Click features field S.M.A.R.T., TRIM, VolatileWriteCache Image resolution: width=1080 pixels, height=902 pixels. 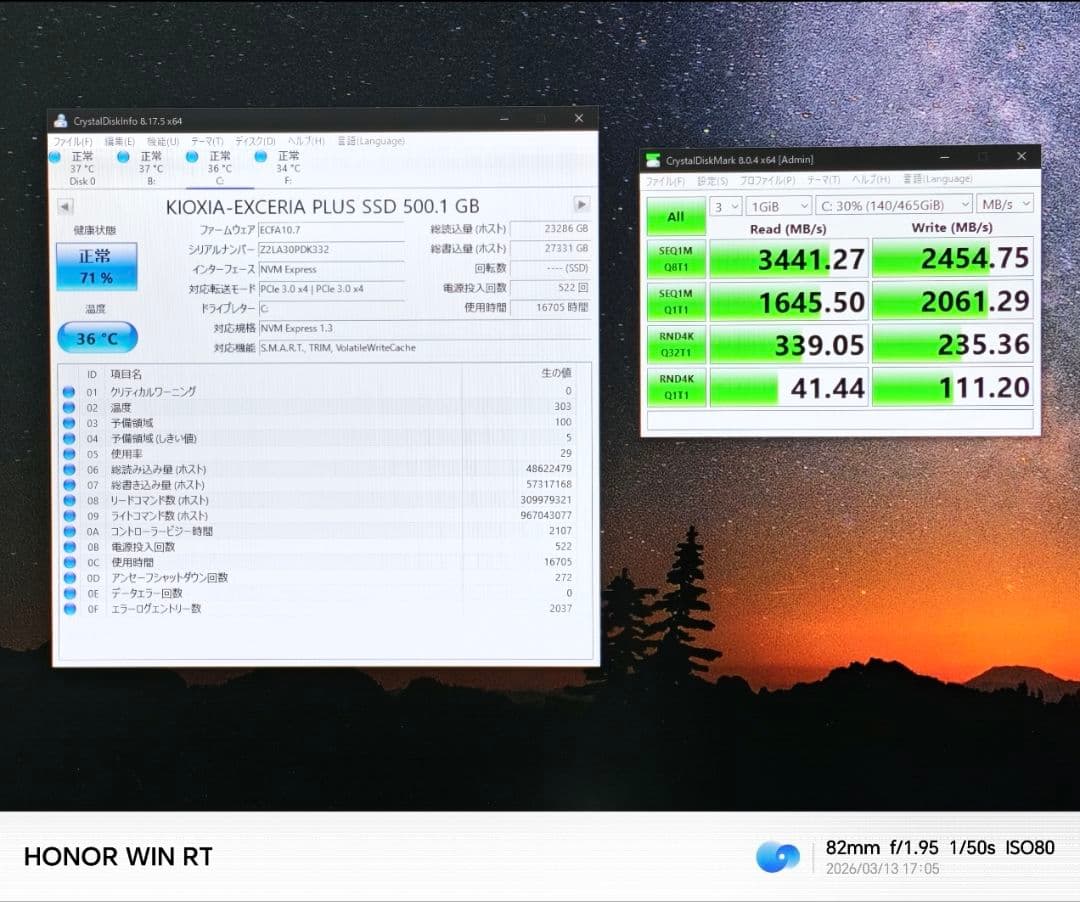[x=424, y=348]
